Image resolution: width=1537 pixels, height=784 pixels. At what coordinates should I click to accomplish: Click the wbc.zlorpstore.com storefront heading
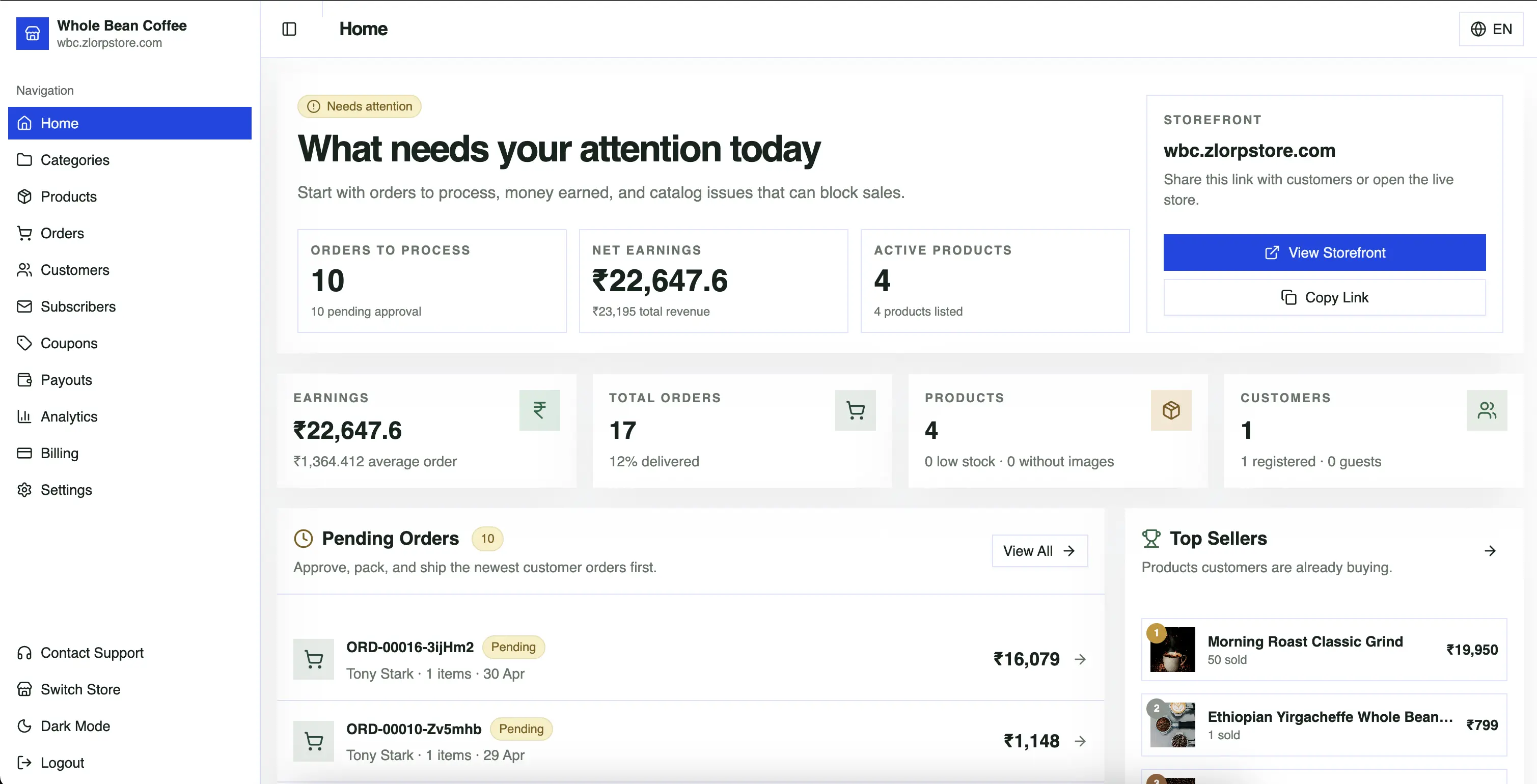pyautogui.click(x=1249, y=150)
